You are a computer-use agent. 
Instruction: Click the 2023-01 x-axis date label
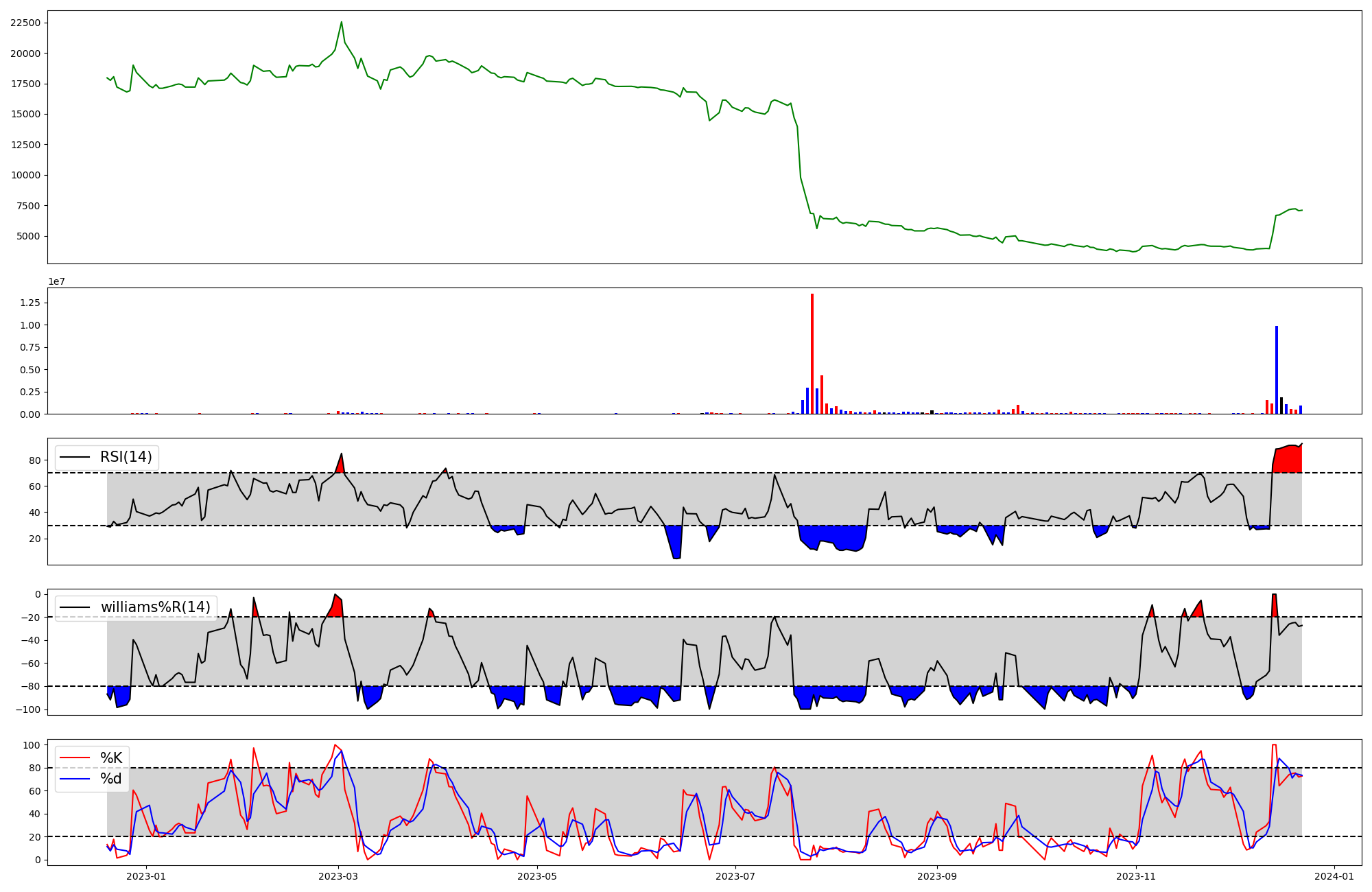click(146, 876)
